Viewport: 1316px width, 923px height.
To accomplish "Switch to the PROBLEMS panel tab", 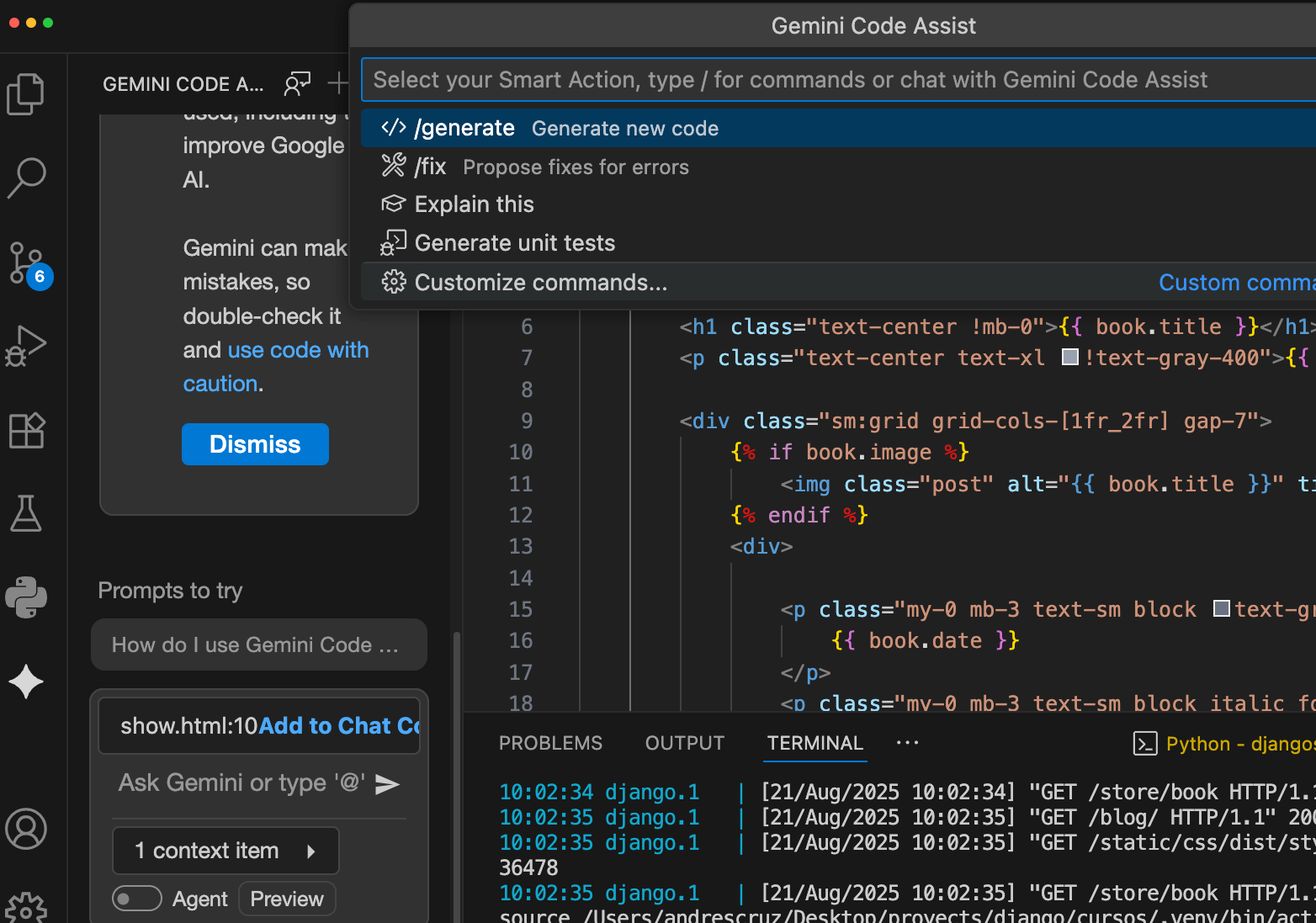I will [x=550, y=743].
